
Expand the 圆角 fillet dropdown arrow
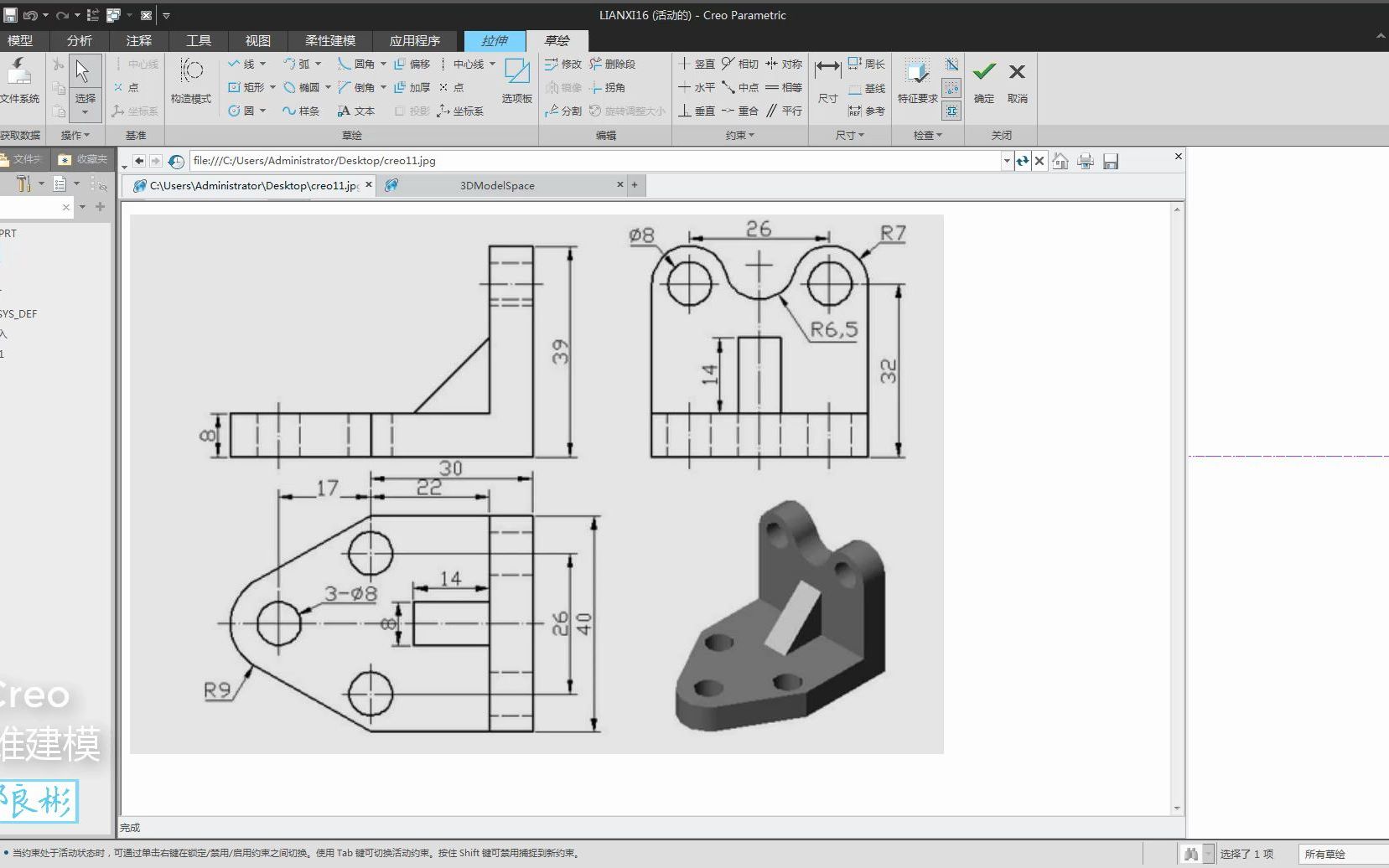tap(383, 64)
